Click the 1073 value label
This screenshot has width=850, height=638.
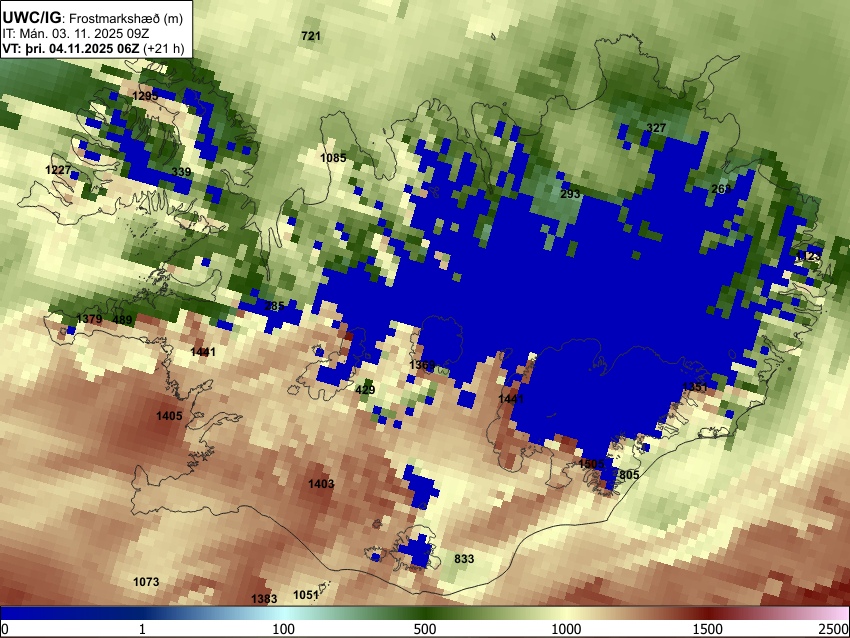[146, 582]
